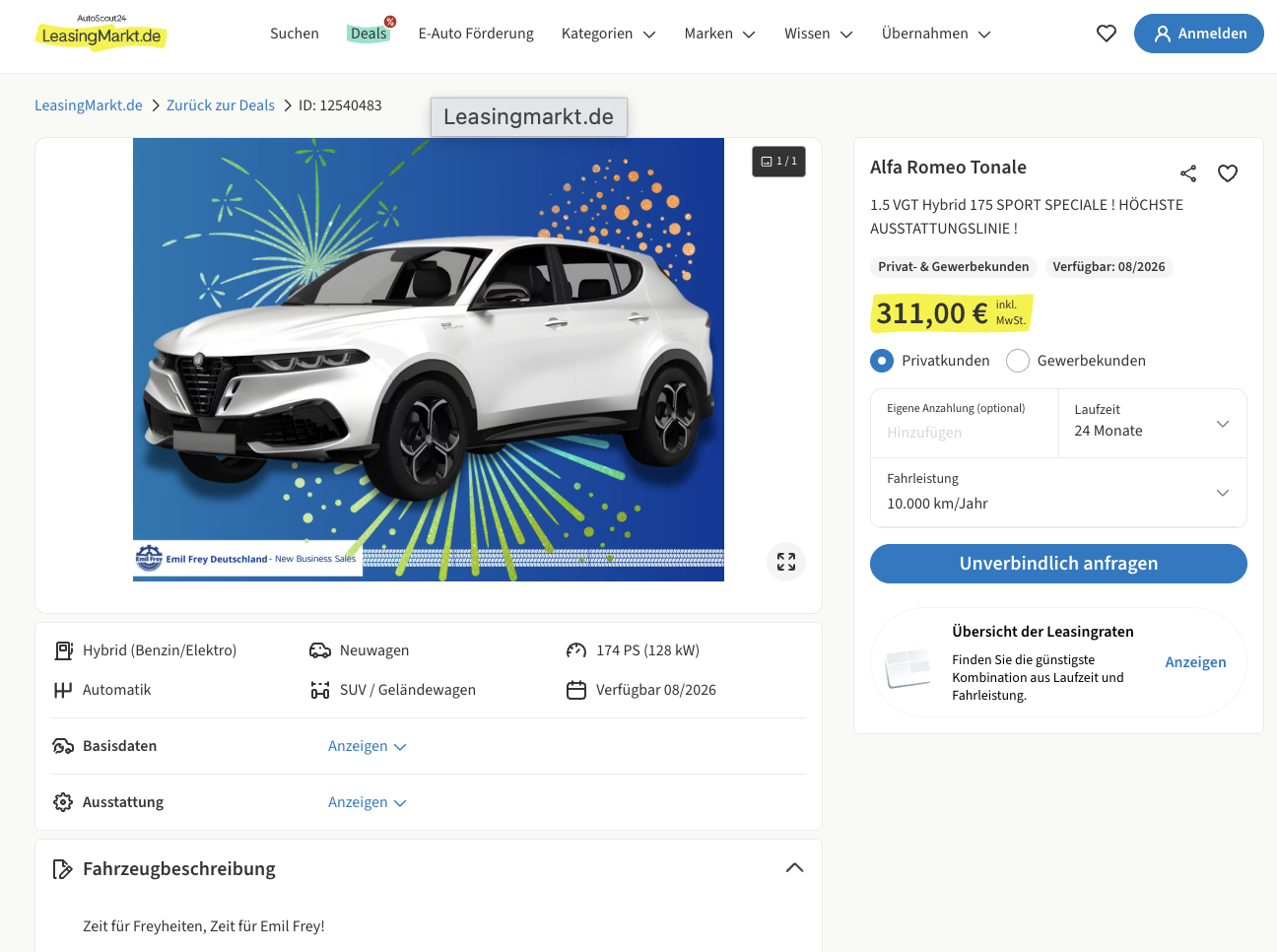Select the Gewerbekunden radio button
This screenshot has width=1277, height=952.
click(1018, 361)
